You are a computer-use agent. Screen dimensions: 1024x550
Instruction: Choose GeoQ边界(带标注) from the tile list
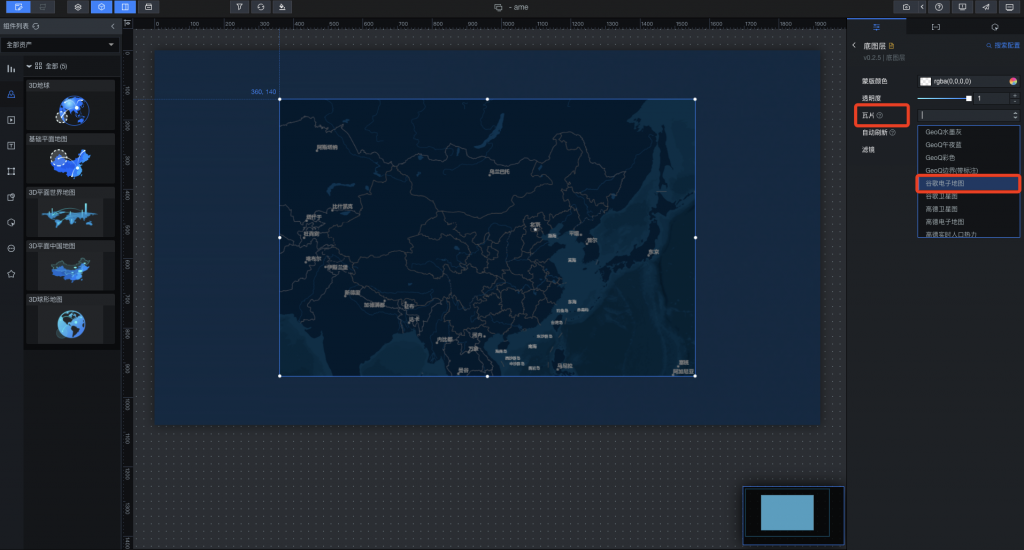tap(968, 170)
